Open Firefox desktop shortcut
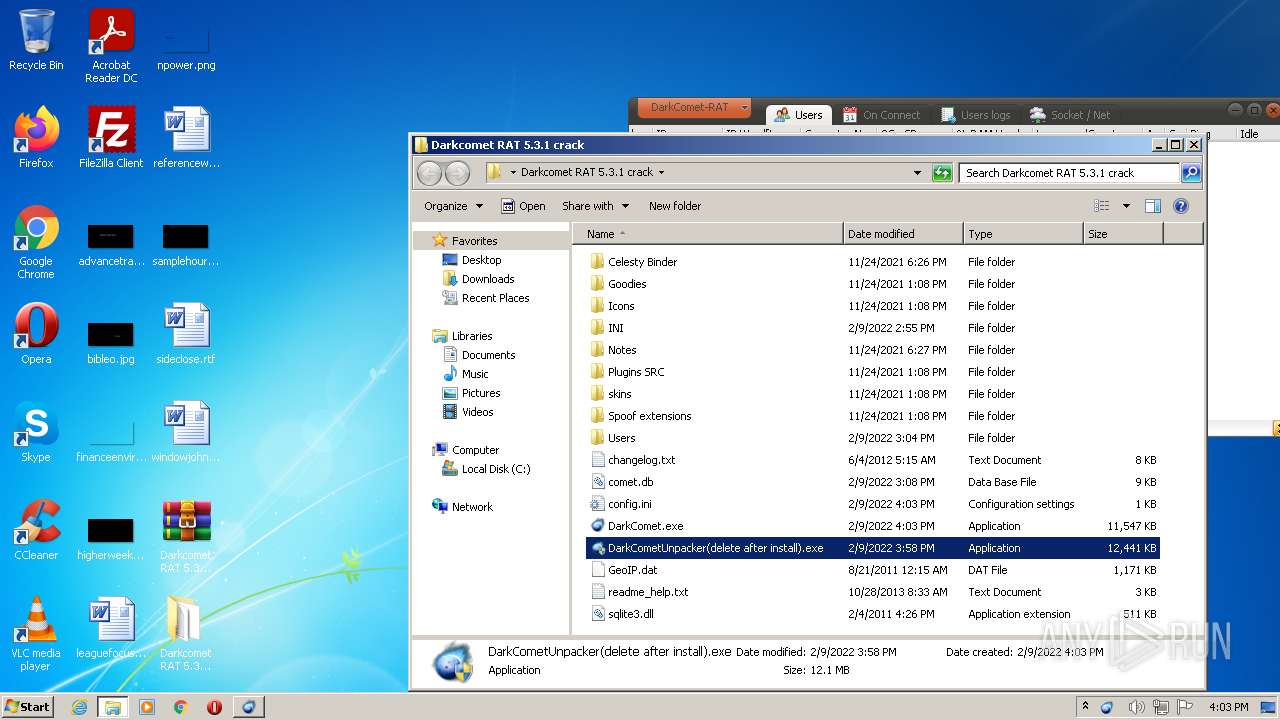1280x720 pixels. pyautogui.click(x=36, y=137)
